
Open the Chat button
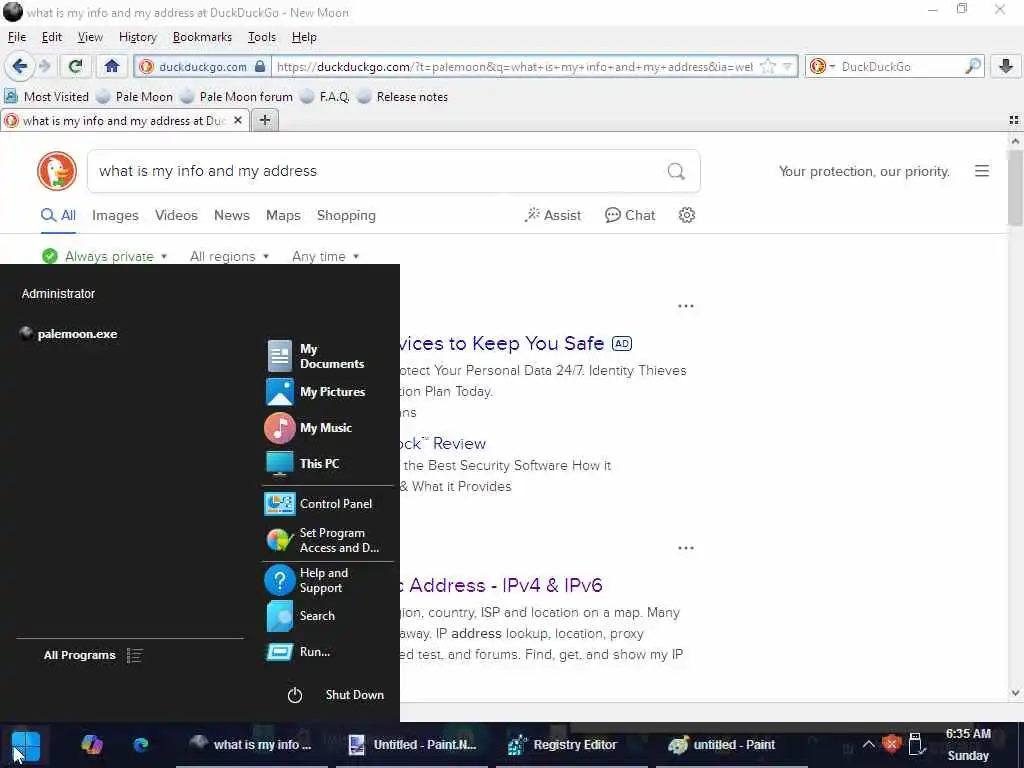(x=630, y=215)
